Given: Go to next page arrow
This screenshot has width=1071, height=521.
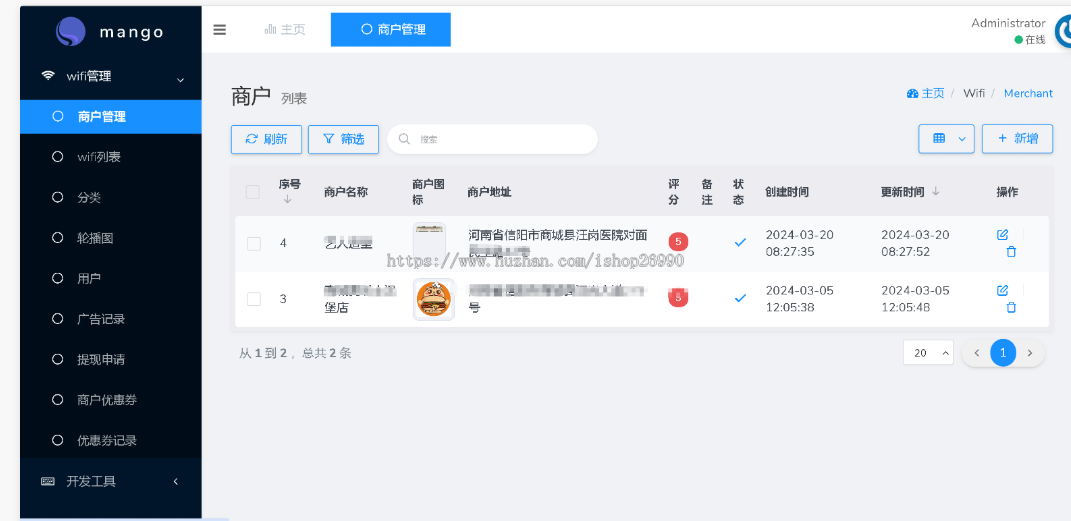Looking at the screenshot, I should (1030, 353).
